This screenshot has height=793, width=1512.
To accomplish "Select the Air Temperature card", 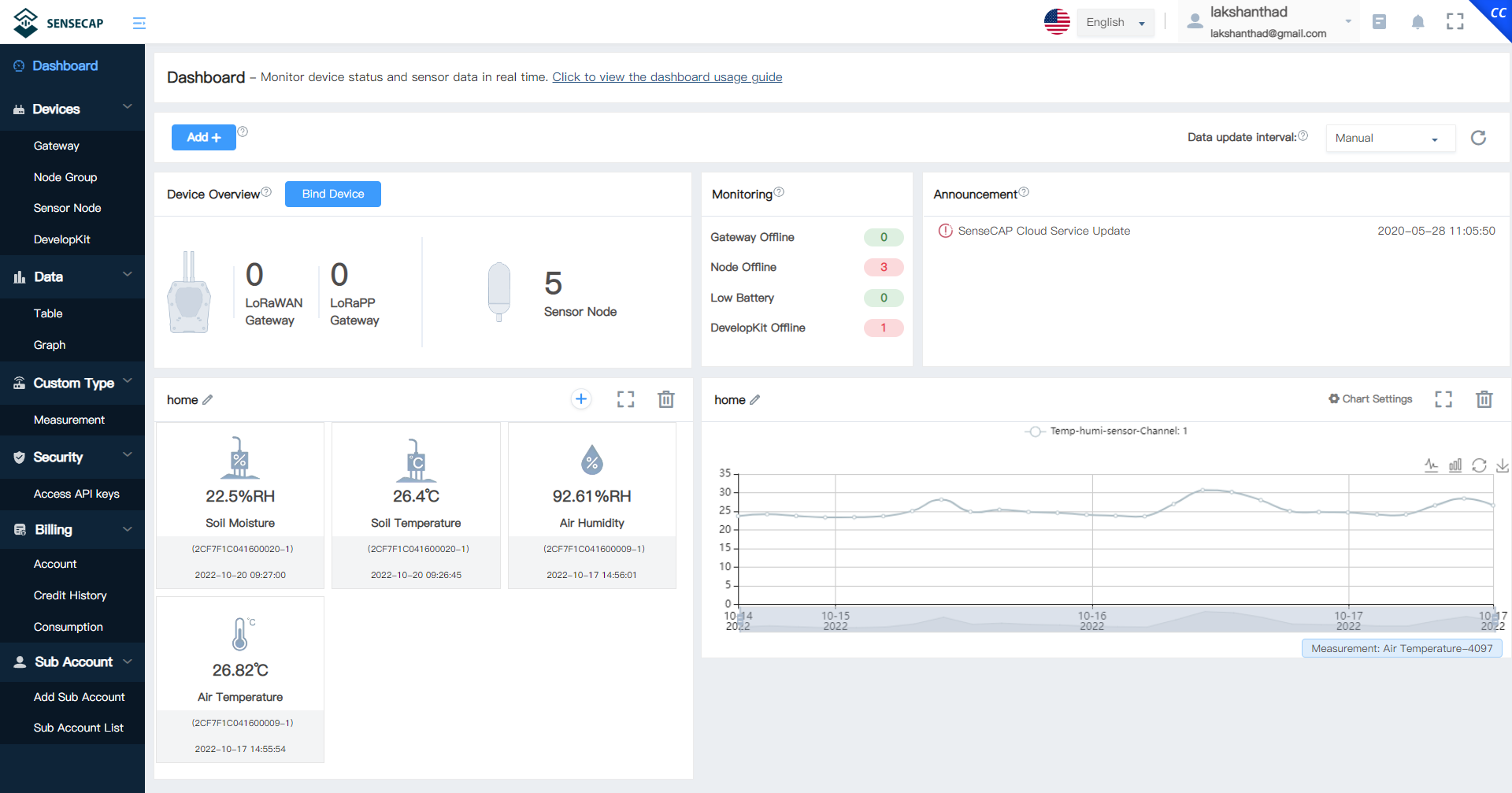I will click(240, 680).
